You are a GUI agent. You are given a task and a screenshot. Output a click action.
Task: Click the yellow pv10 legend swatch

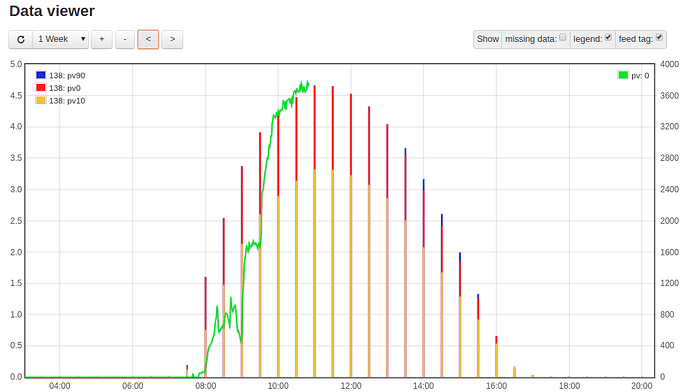click(x=41, y=100)
